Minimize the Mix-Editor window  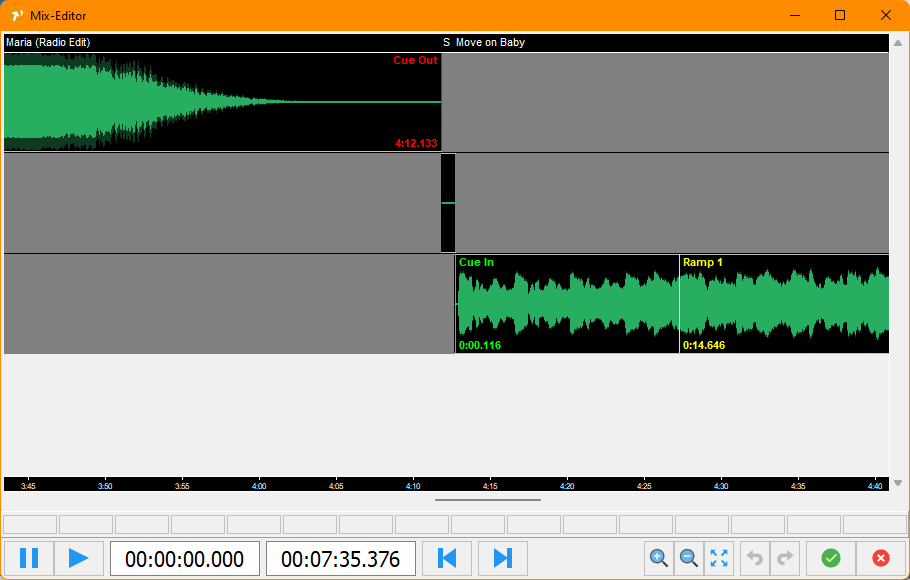click(795, 15)
